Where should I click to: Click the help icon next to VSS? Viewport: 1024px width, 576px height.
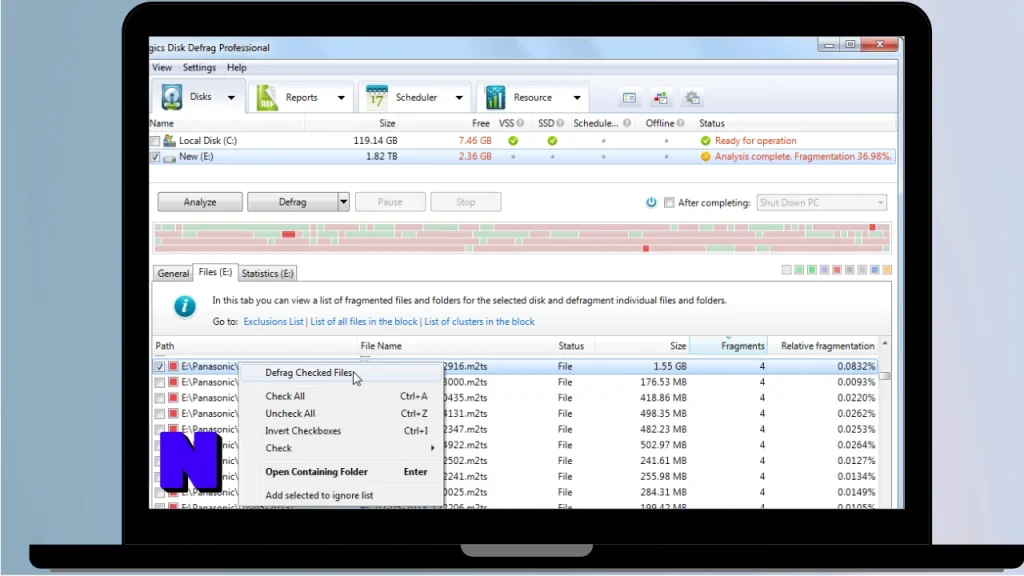pos(520,123)
